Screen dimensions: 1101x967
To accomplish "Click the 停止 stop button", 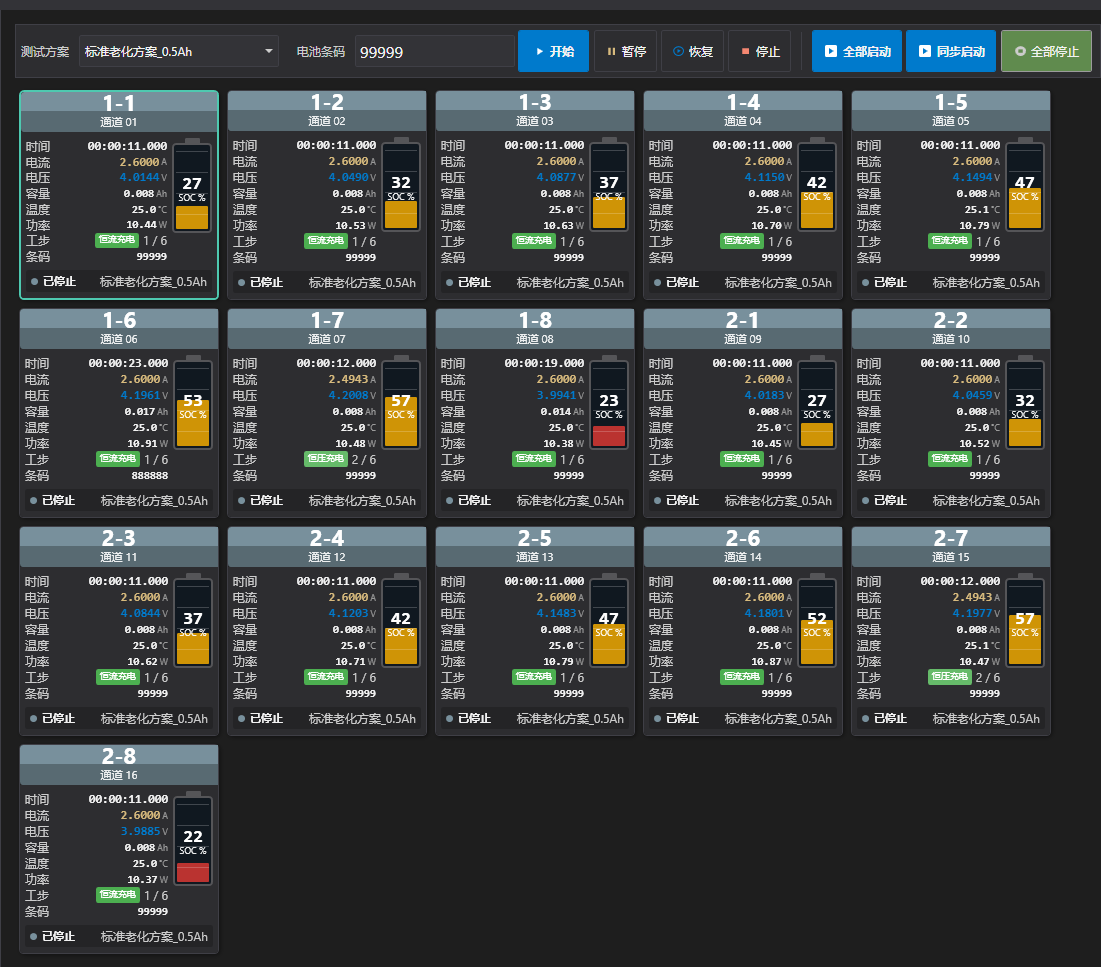I will coord(760,51).
